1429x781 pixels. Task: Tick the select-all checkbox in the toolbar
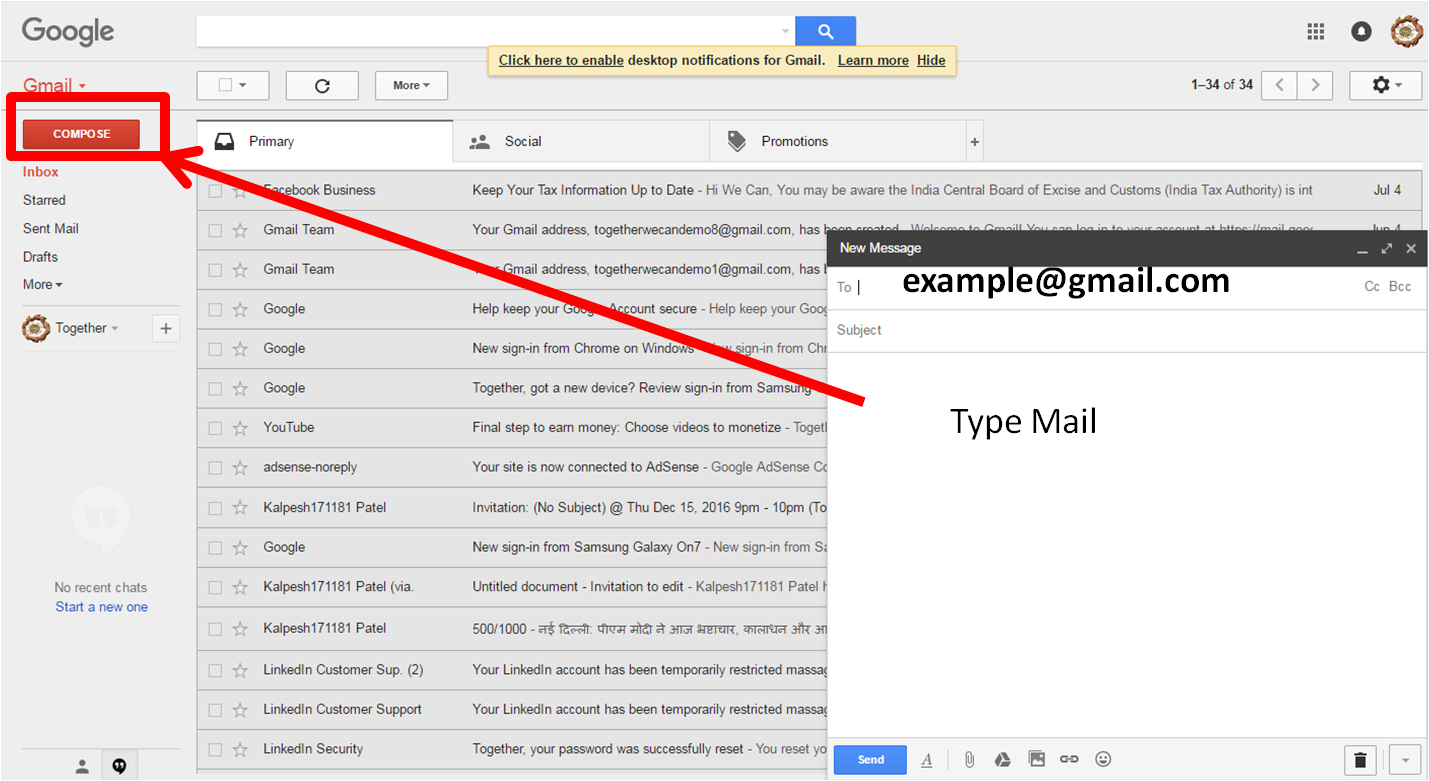225,85
